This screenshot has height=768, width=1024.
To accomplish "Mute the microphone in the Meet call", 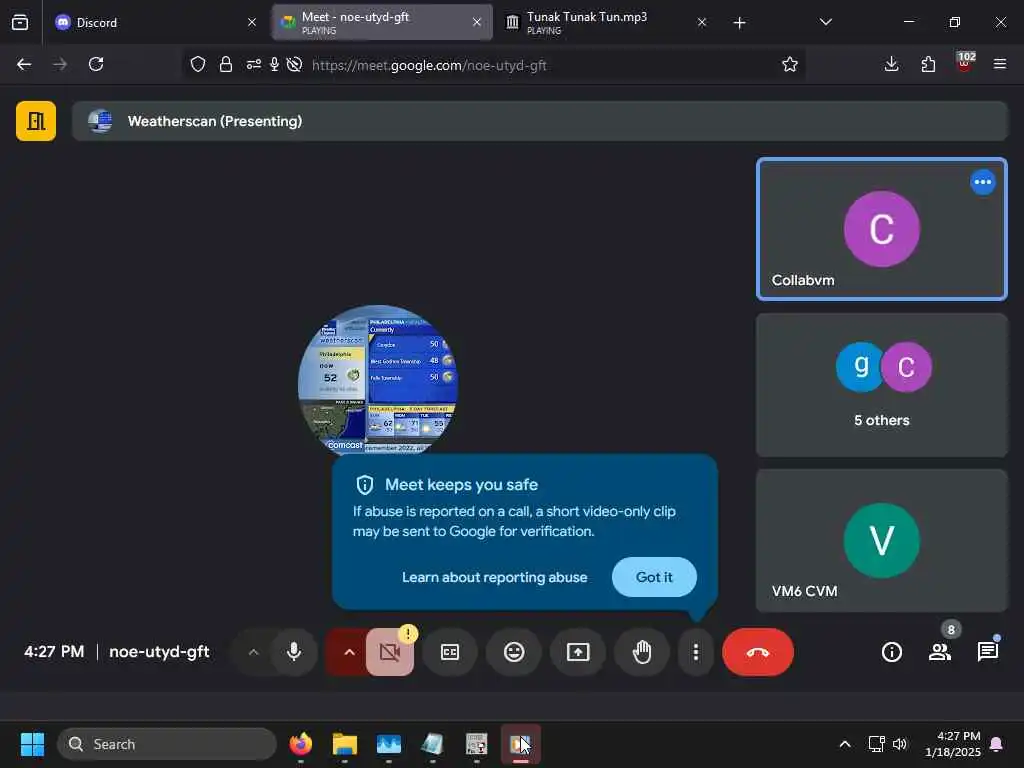I will 294,652.
